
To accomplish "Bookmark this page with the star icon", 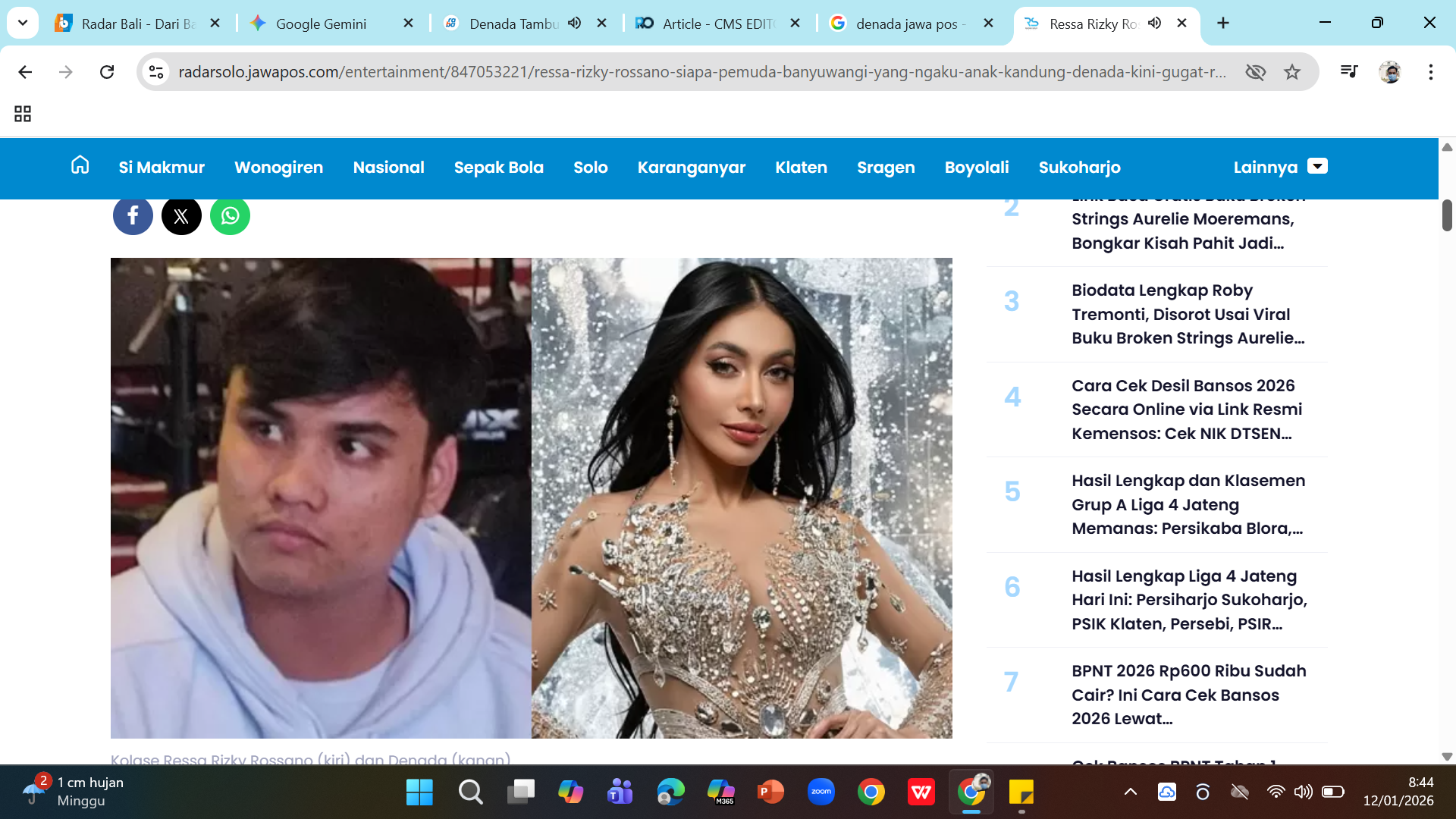I will tap(1291, 72).
